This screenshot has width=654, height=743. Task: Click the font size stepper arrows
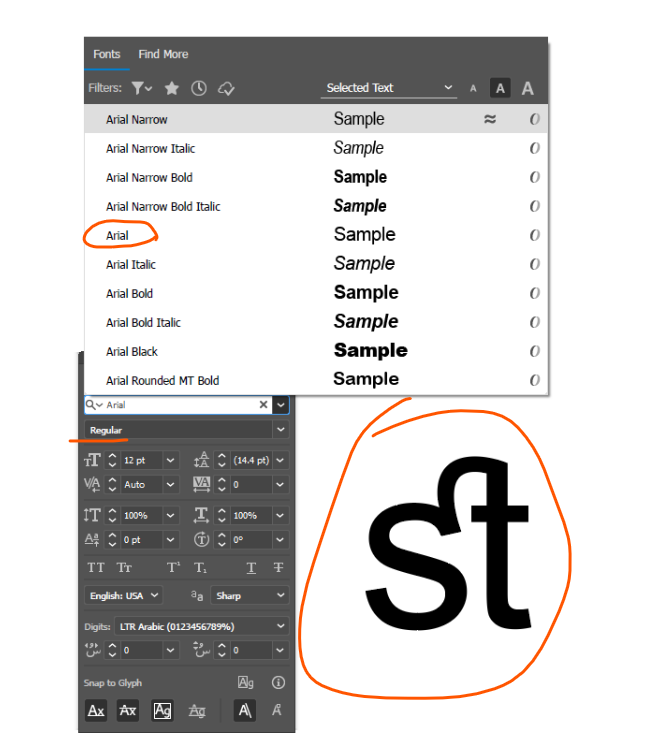click(x=112, y=460)
